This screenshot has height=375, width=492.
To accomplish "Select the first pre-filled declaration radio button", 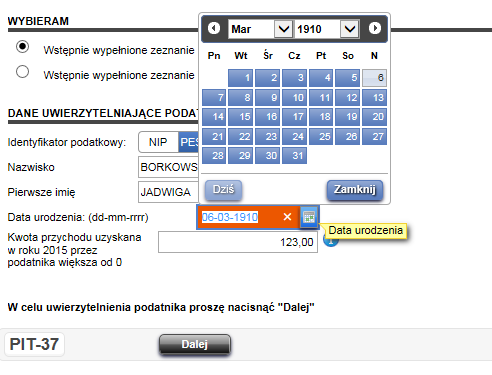I will point(22,47).
